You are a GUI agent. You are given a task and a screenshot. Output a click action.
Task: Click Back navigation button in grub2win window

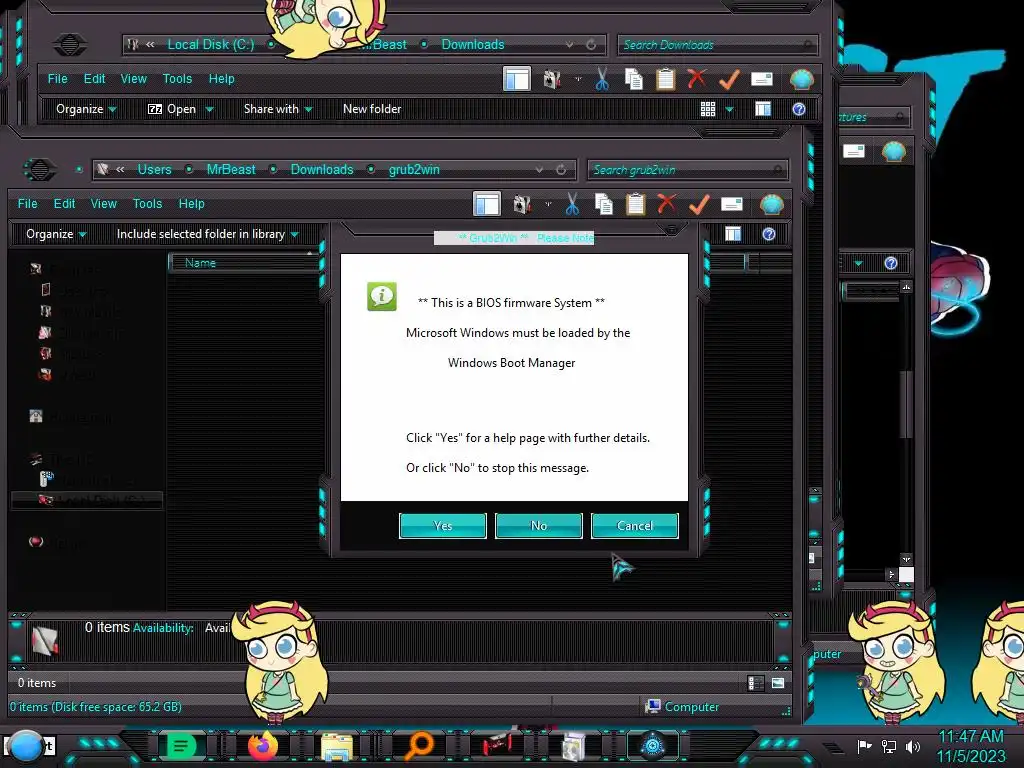(40, 170)
